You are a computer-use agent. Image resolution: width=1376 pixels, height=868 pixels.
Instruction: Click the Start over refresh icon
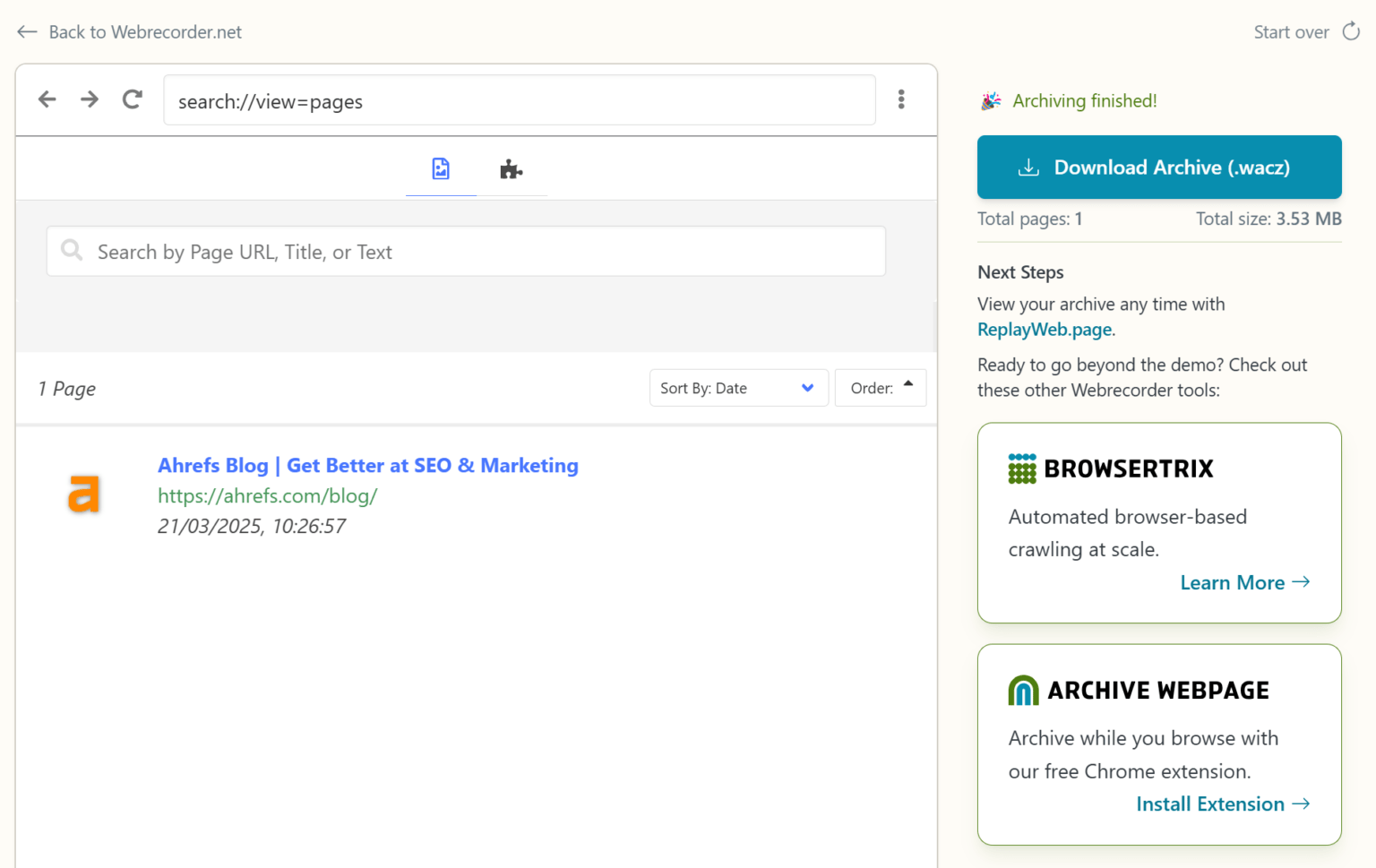(1350, 30)
